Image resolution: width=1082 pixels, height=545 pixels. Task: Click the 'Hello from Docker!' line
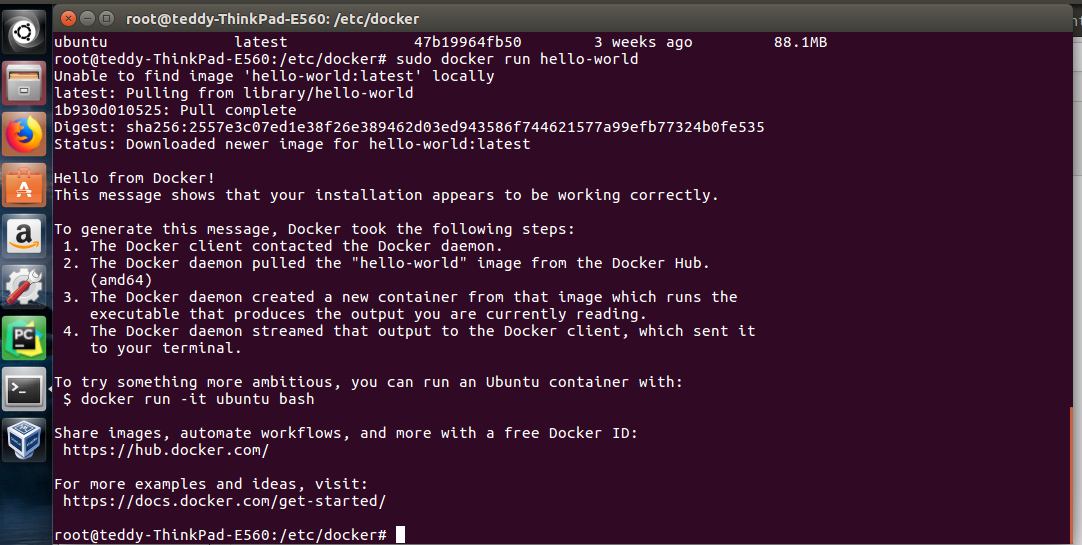click(134, 178)
